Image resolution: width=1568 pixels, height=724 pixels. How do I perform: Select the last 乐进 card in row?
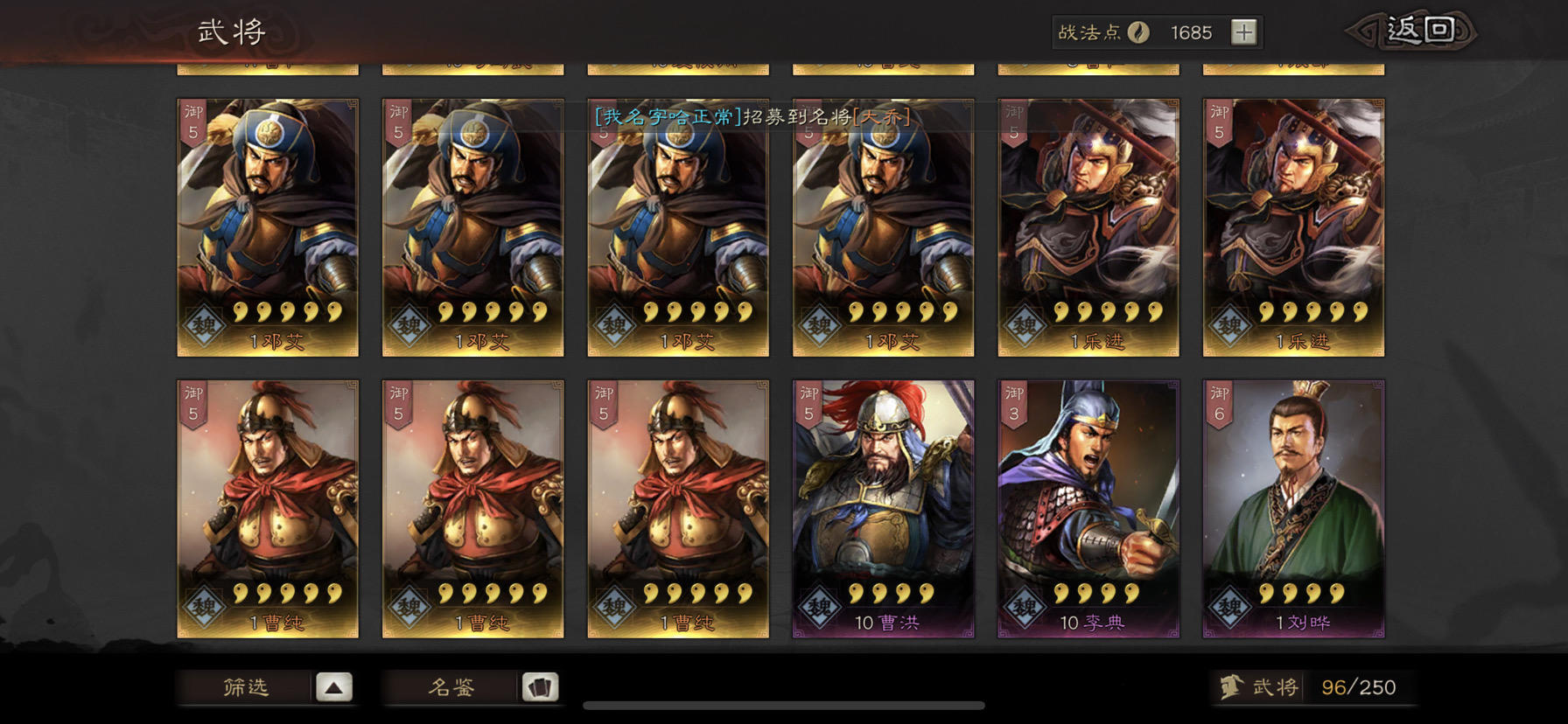click(1294, 227)
